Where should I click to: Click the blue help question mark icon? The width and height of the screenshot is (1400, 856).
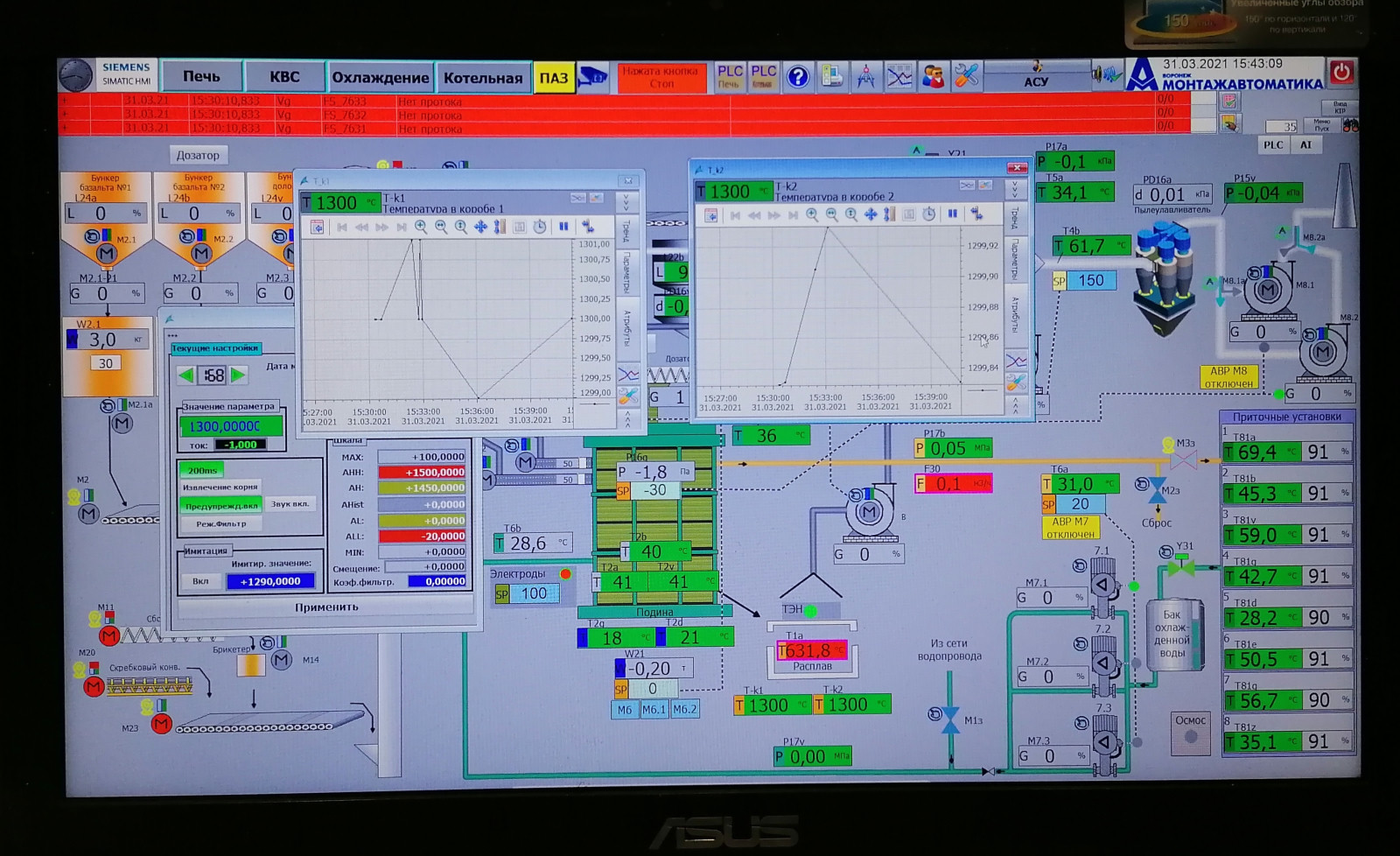[797, 77]
